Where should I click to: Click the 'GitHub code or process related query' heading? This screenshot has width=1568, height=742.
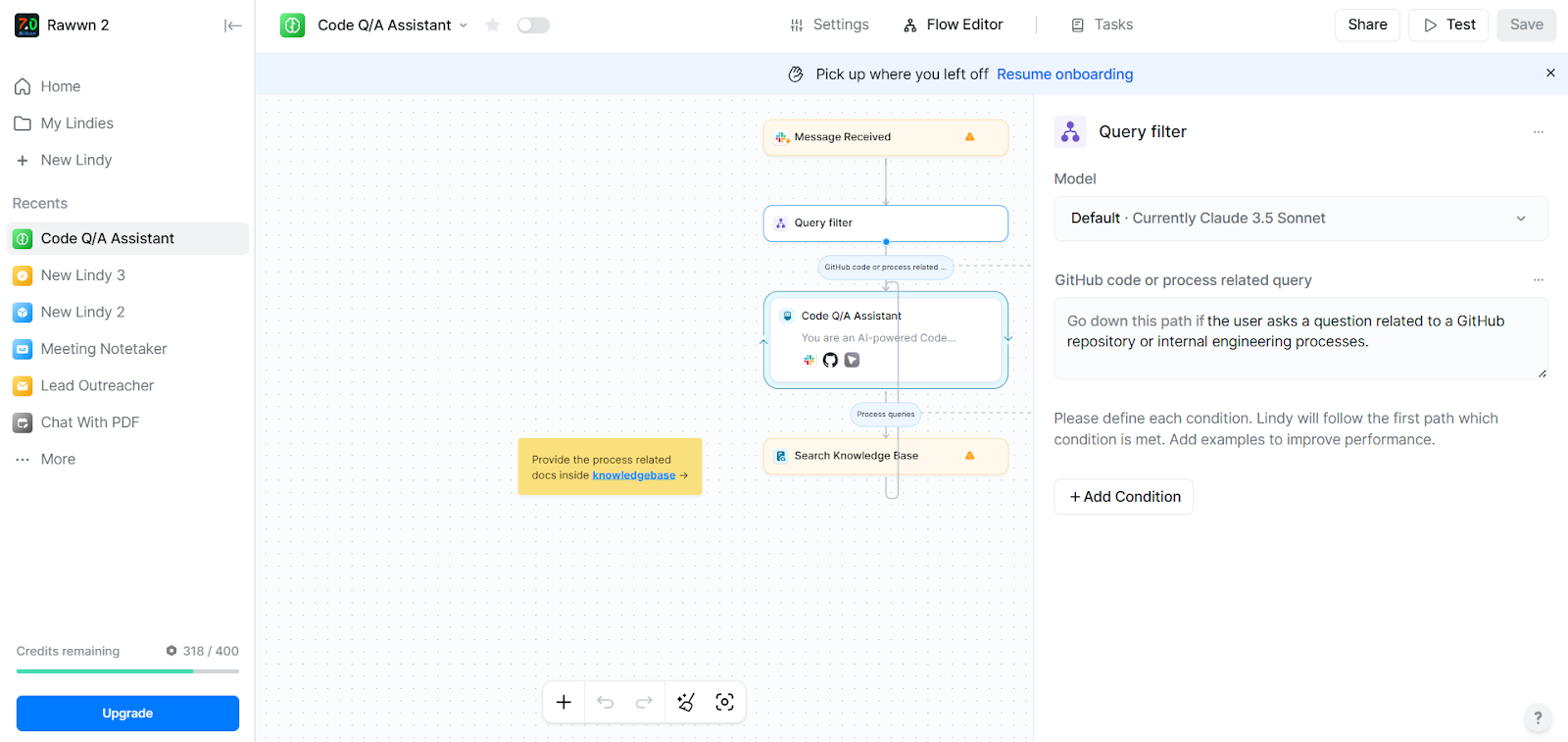coord(1183,280)
